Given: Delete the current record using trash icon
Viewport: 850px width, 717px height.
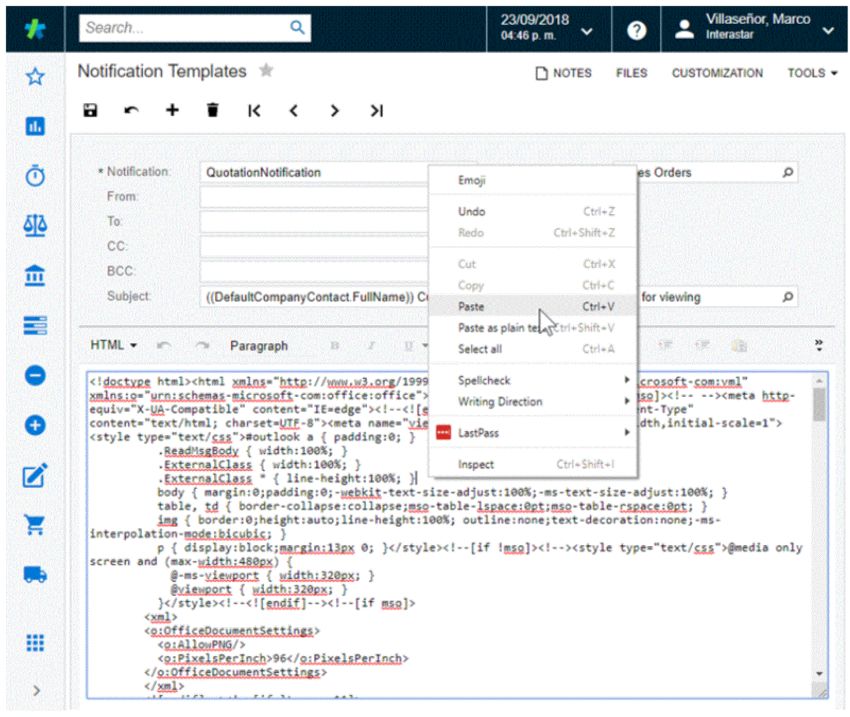Looking at the screenshot, I should 212,111.
